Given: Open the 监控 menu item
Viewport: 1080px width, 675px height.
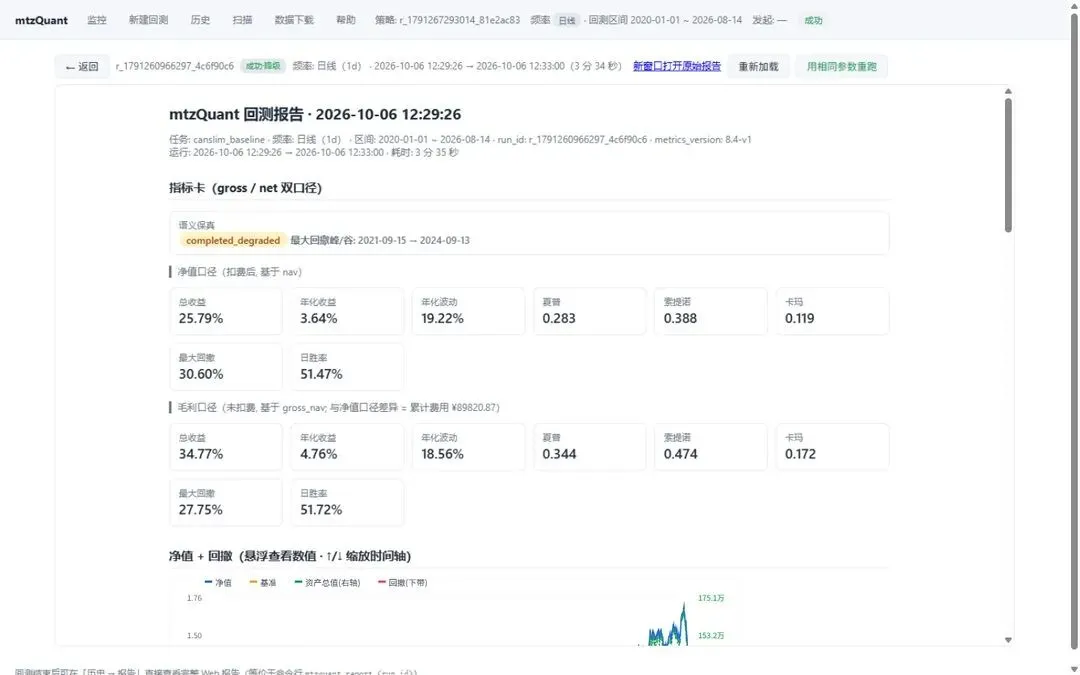Looking at the screenshot, I should coord(97,20).
